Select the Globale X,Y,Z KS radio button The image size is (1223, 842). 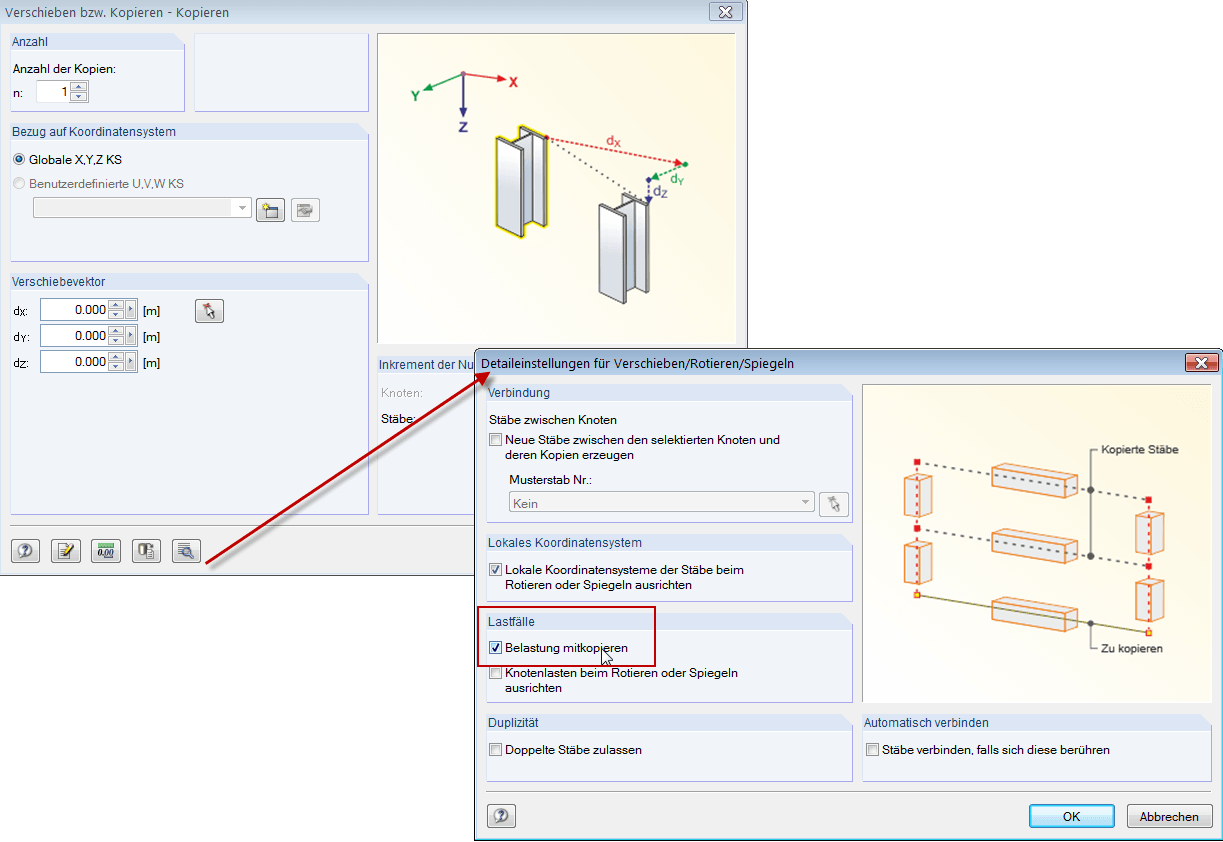(19, 159)
